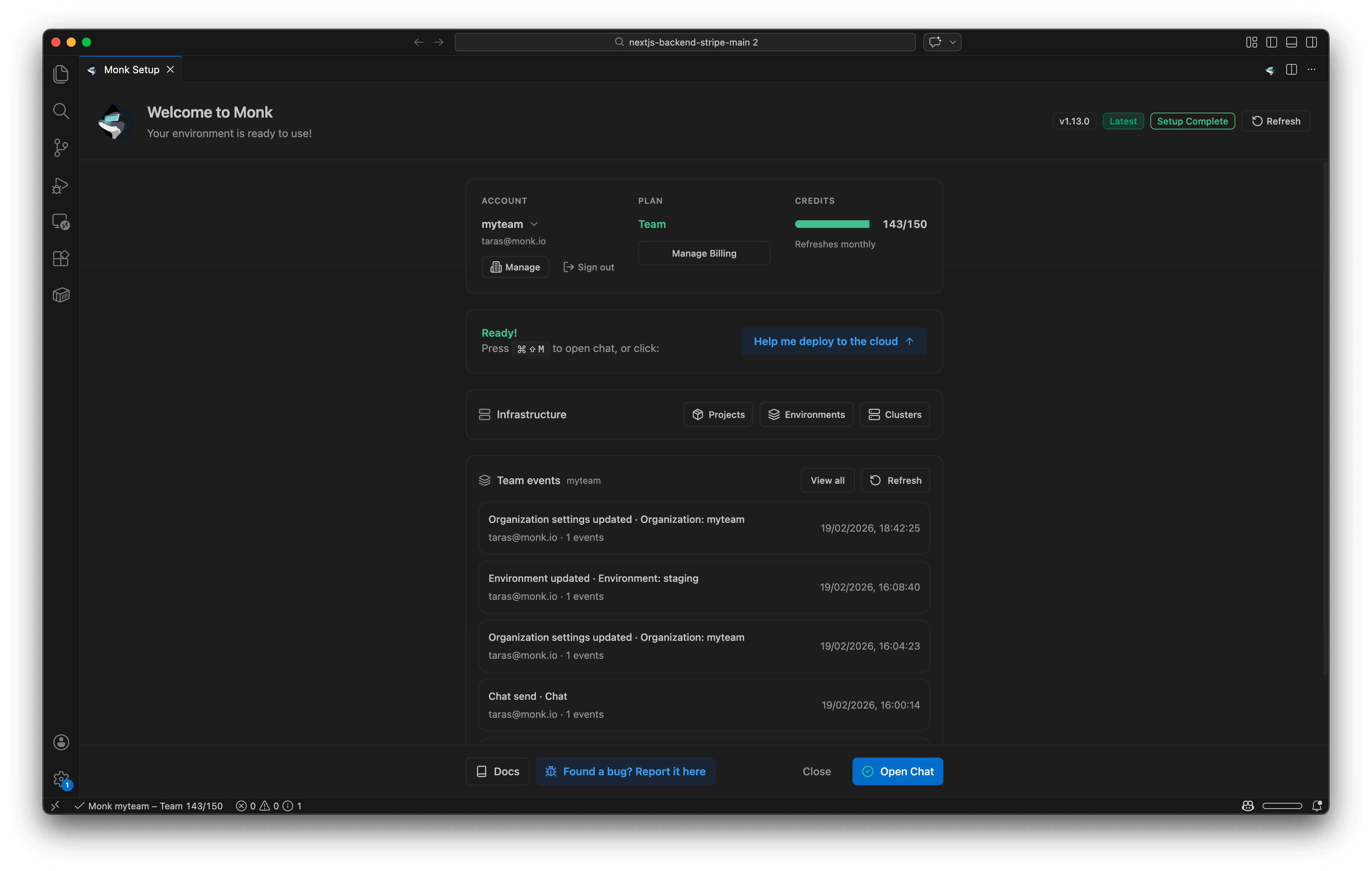Open the Search view in the activity bar
The image size is (1372, 871).
pyautogui.click(x=61, y=111)
